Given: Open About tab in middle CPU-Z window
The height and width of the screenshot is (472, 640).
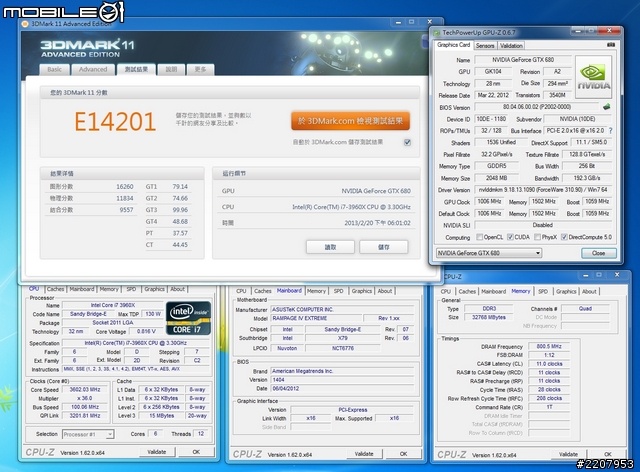Looking at the screenshot, I should point(384,291).
